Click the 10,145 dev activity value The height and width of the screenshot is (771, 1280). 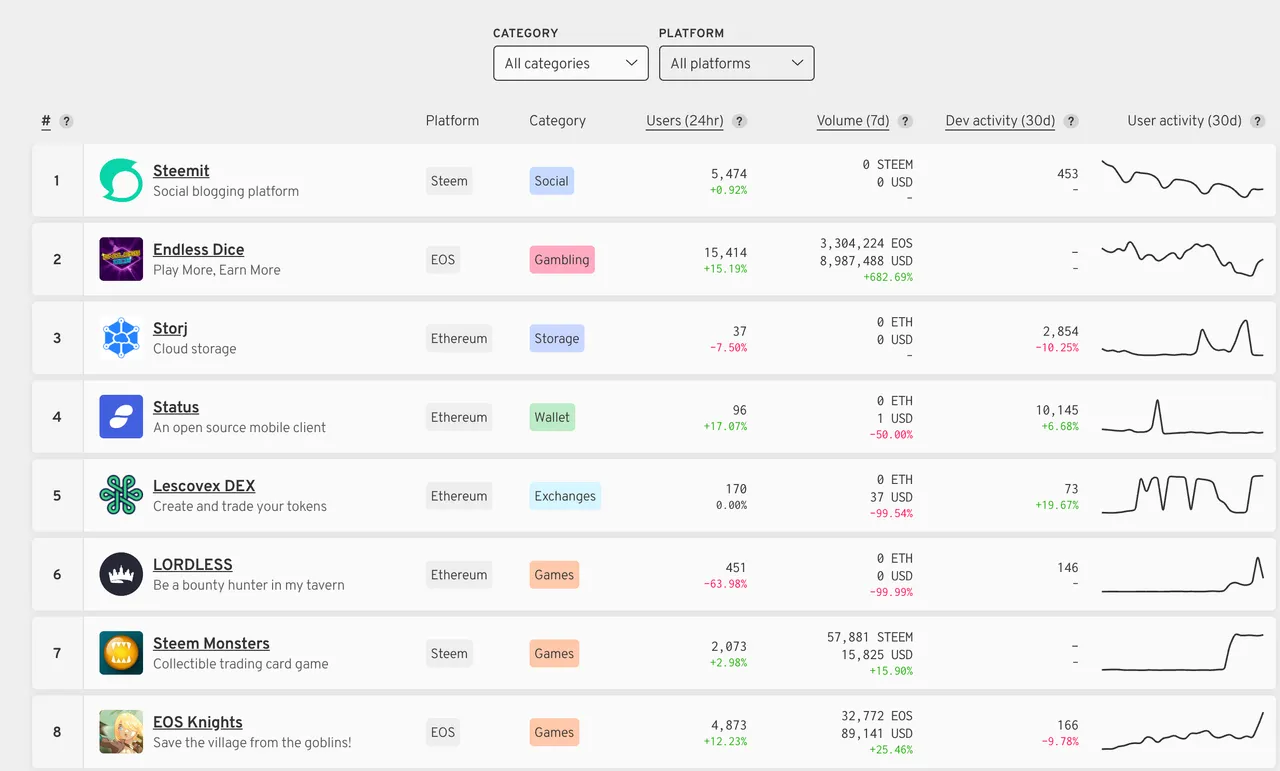[1057, 410]
